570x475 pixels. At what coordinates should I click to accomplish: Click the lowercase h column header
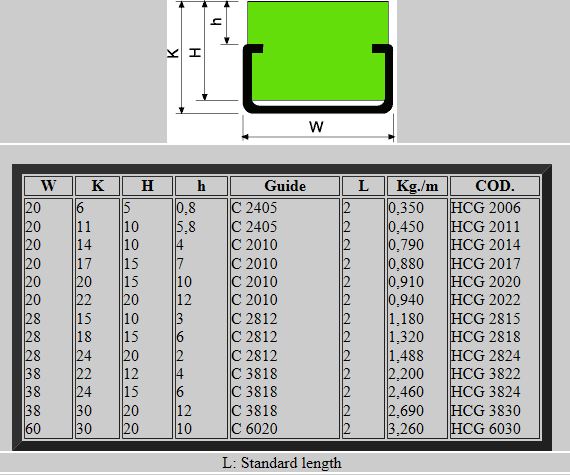coord(201,186)
